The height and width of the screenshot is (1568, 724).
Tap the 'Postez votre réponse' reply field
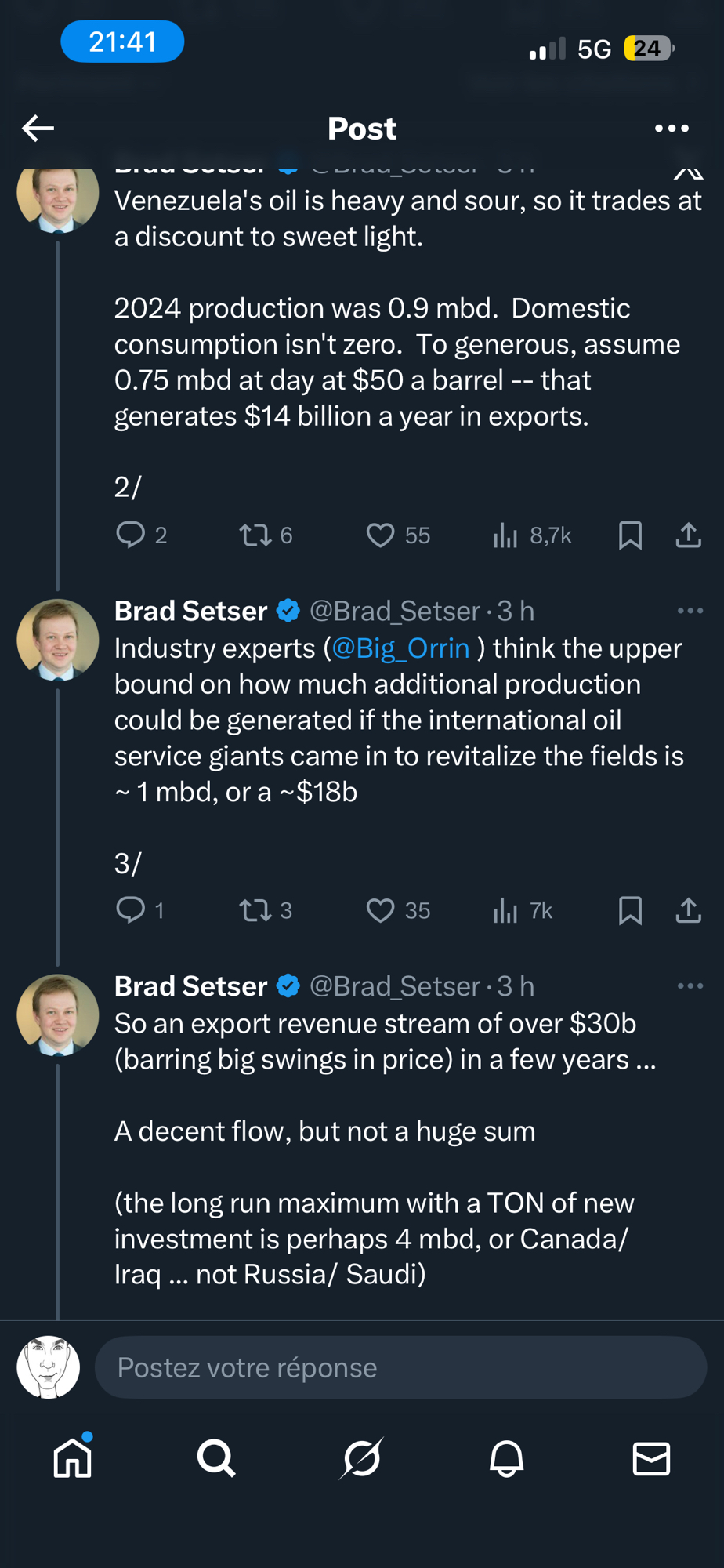click(x=400, y=1367)
